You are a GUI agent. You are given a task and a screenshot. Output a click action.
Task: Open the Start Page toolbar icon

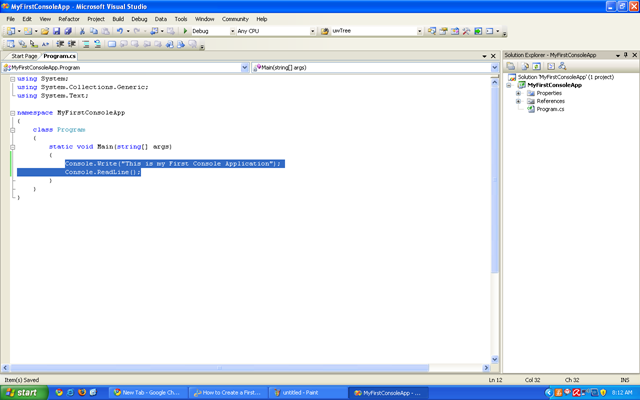(x=478, y=31)
